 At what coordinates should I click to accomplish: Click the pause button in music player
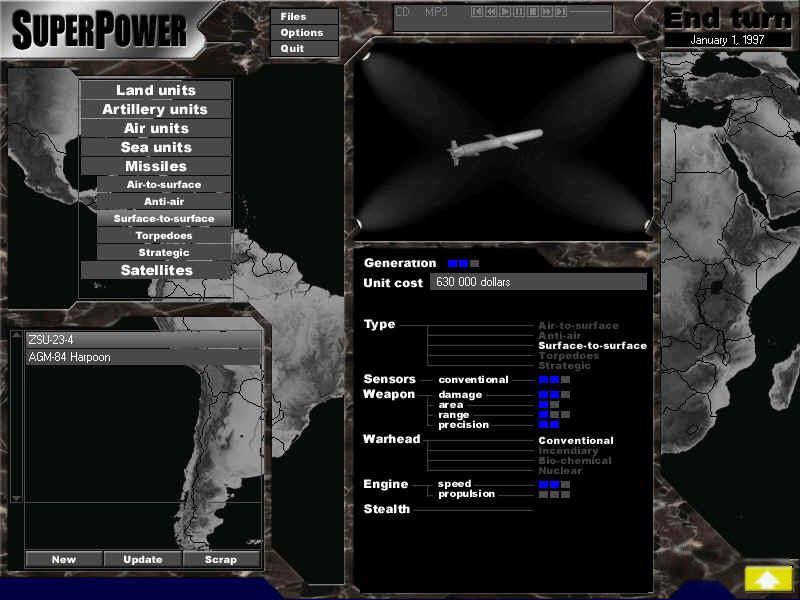point(519,12)
